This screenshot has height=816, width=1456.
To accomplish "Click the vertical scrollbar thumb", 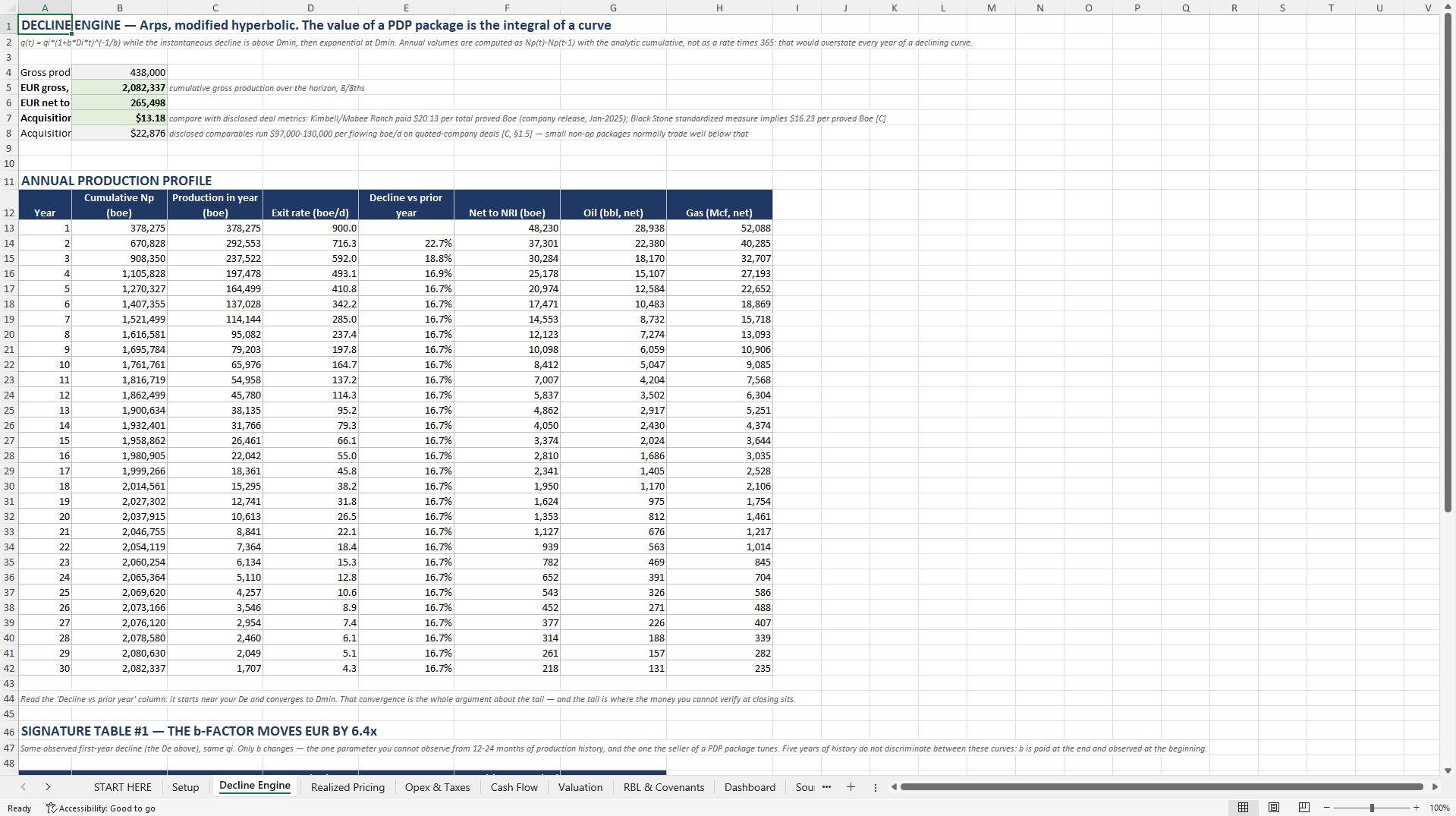I will click(x=1448, y=262).
